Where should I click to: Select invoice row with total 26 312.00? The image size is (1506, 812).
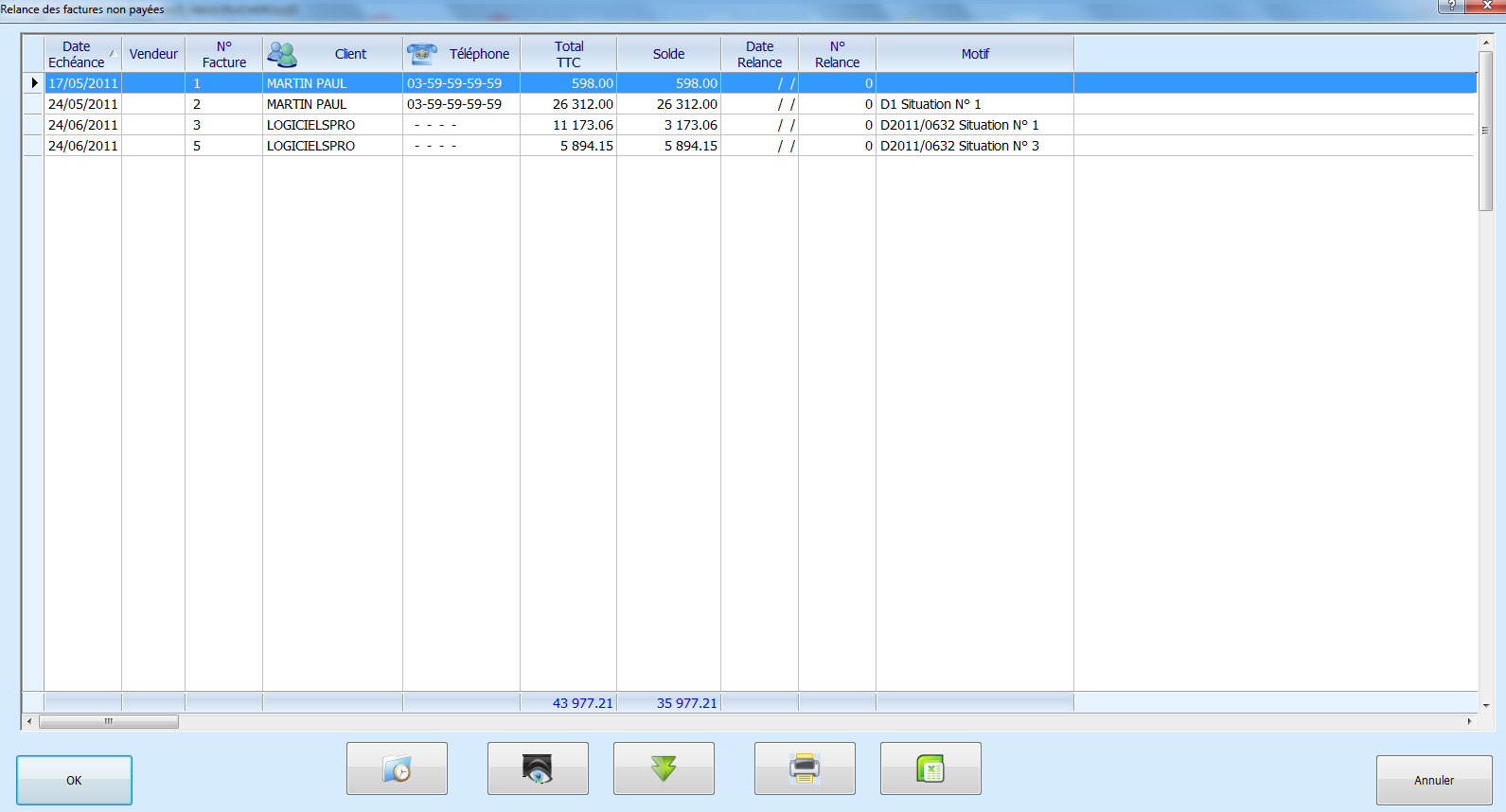coord(582,104)
